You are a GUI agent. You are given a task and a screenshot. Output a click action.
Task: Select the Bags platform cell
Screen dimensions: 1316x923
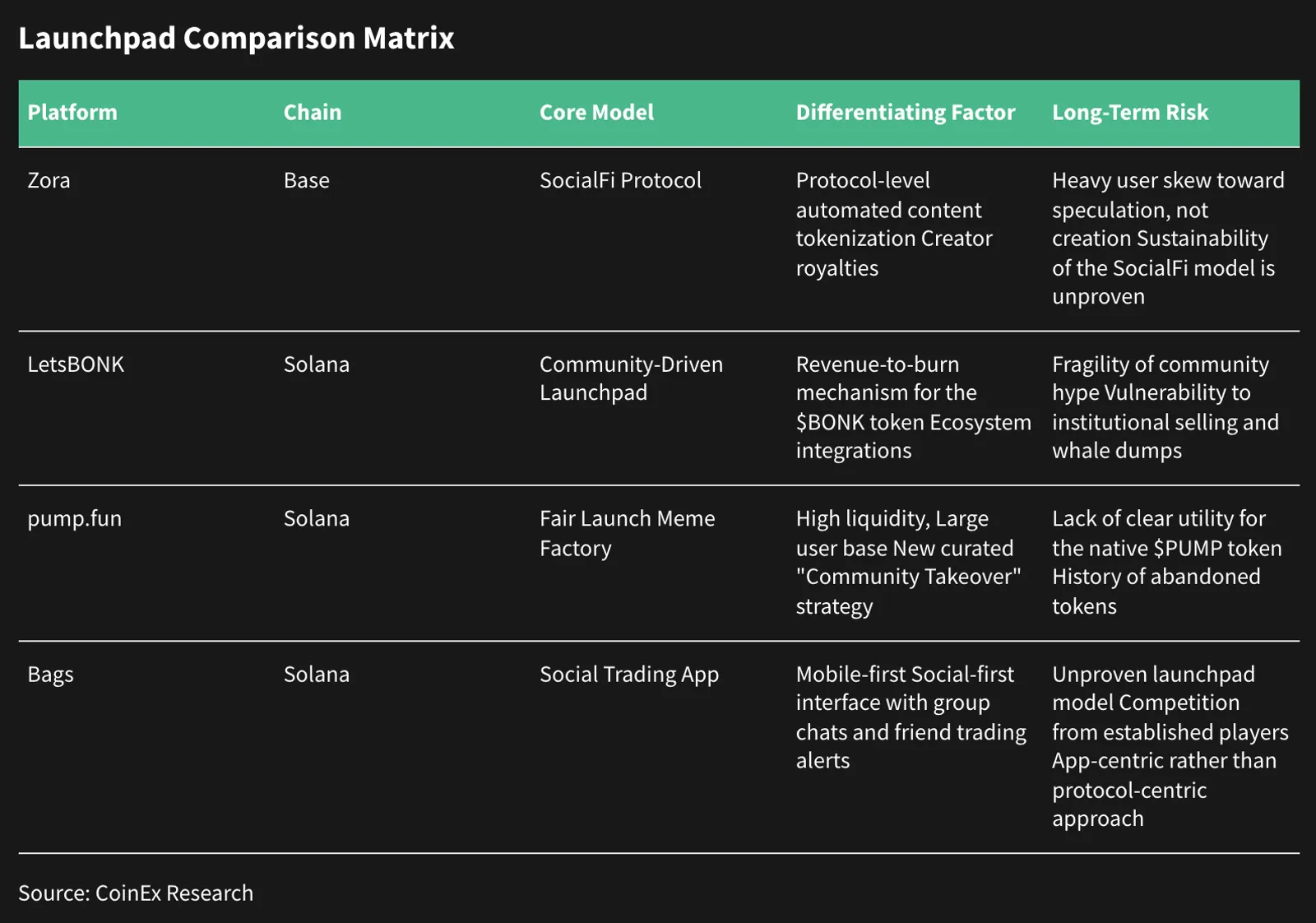pos(50,675)
